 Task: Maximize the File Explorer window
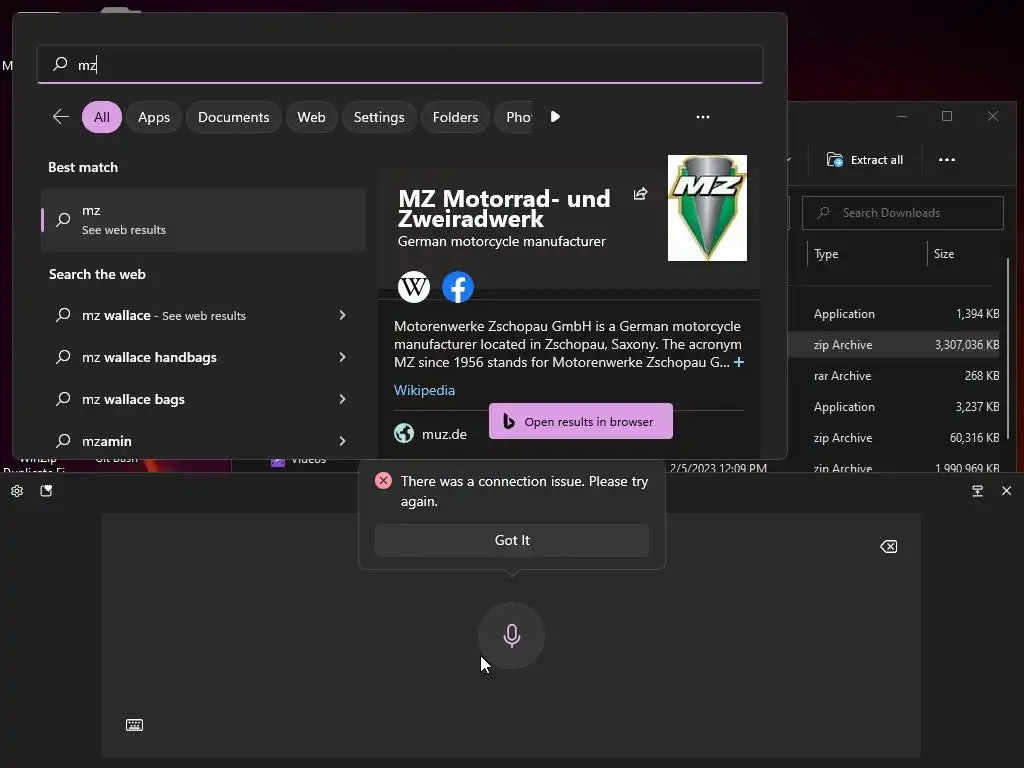pyautogui.click(x=947, y=116)
